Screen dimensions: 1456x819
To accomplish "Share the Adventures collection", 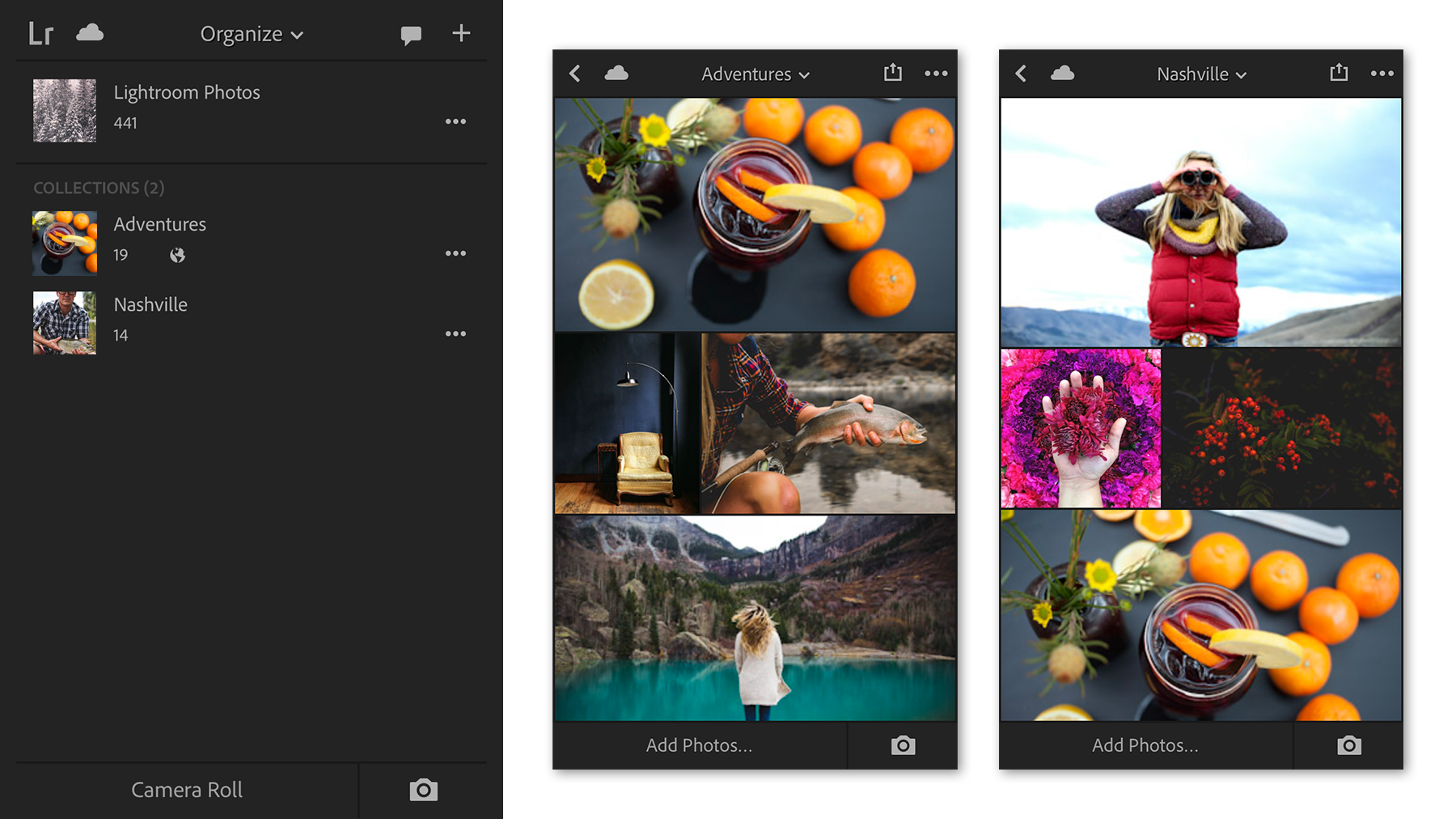I will (893, 72).
